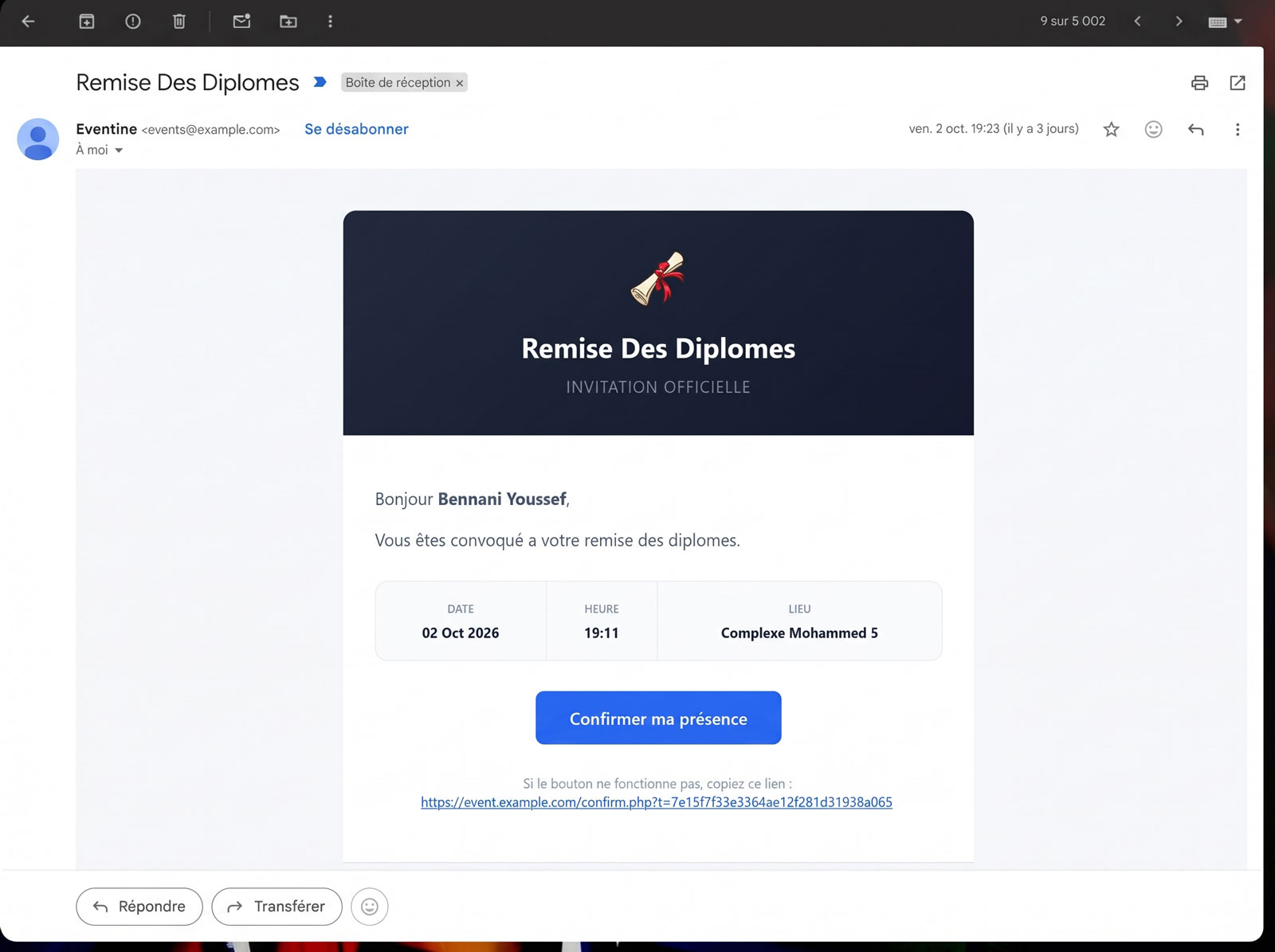Star the Eventine message

pyautogui.click(x=1111, y=129)
